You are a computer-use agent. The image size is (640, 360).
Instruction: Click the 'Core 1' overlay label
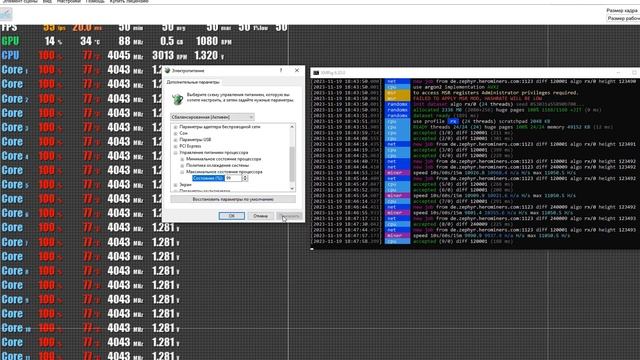point(15,70)
